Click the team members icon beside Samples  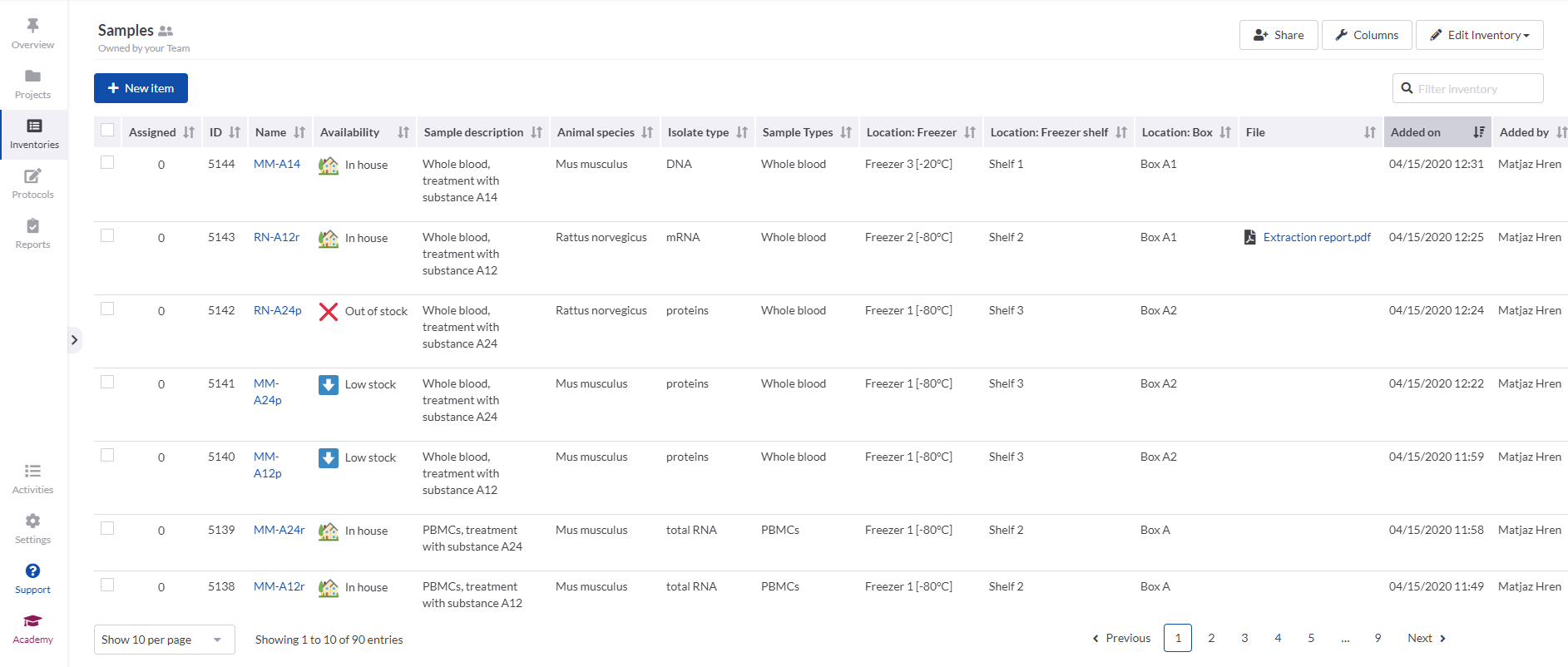[x=166, y=31]
